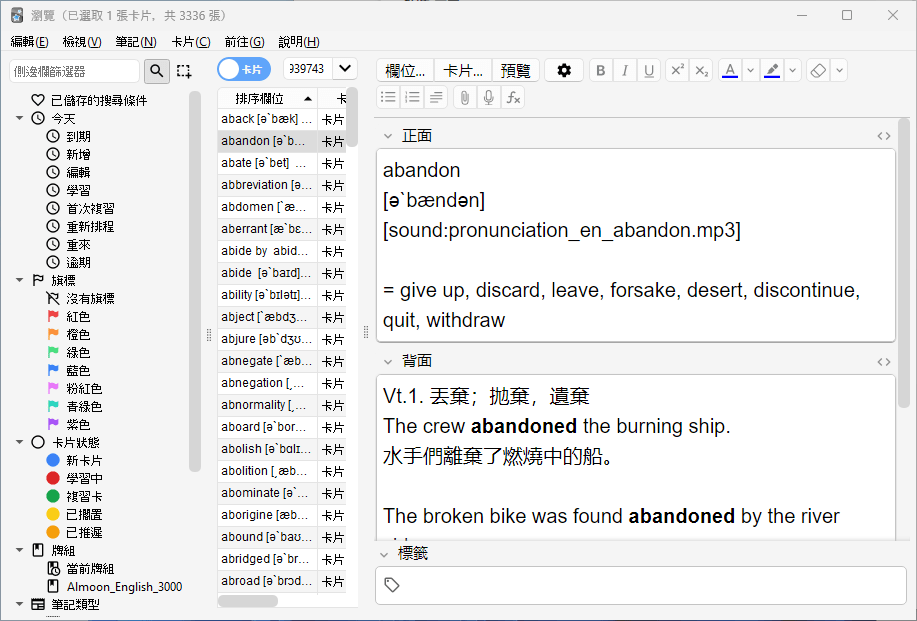
Task: Toggle HTML editor for 正面 field
Action: (883, 136)
